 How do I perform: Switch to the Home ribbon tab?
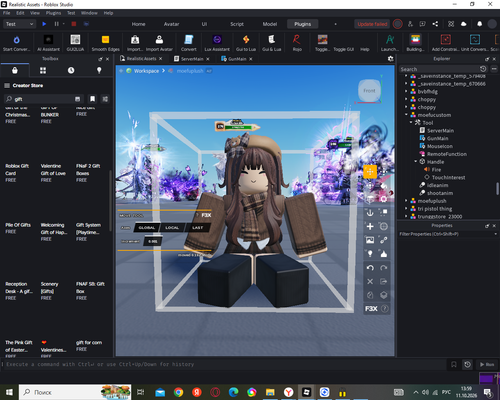point(138,24)
